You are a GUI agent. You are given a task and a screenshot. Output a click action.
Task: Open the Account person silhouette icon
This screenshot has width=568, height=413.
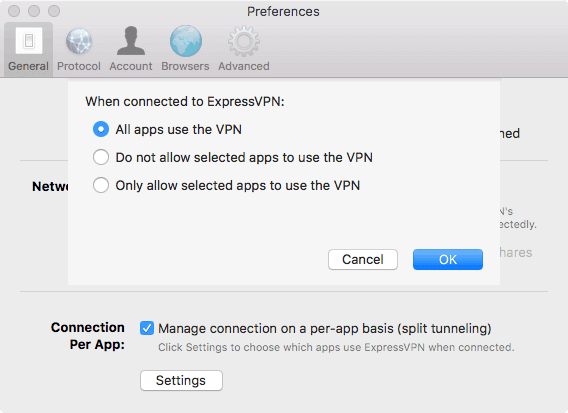(x=131, y=41)
